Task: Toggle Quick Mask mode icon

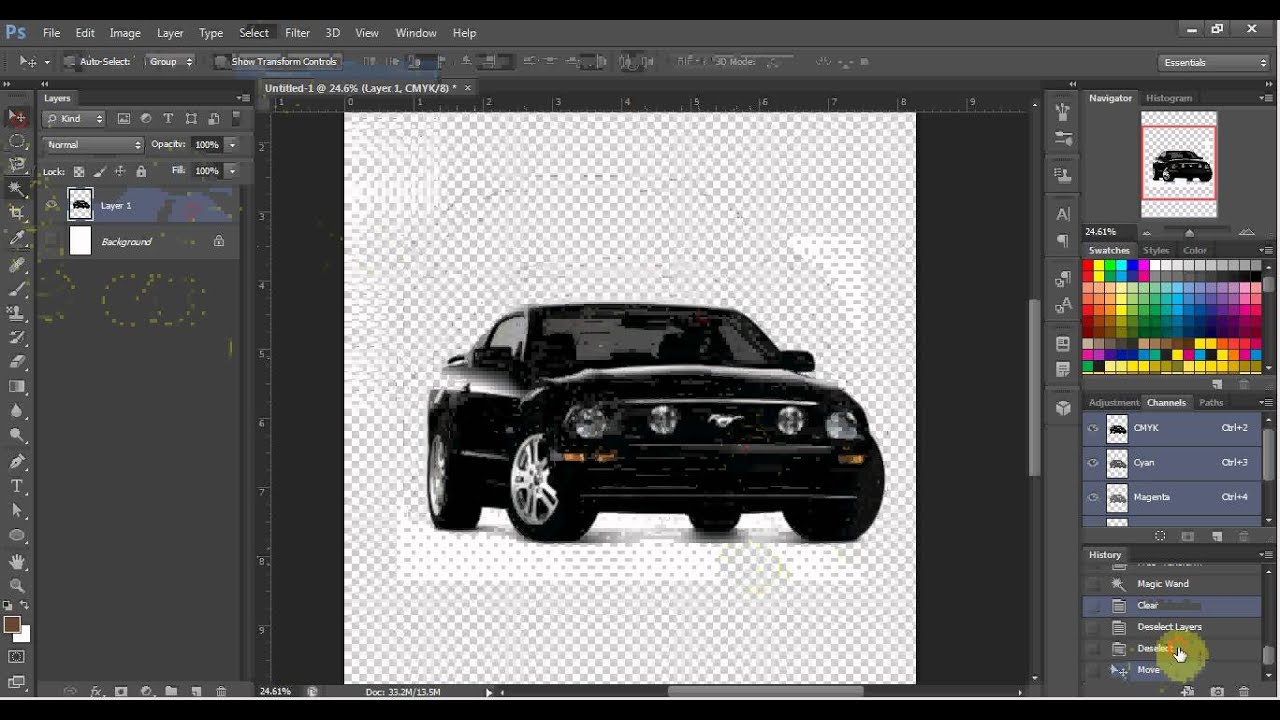Action: click(17, 657)
